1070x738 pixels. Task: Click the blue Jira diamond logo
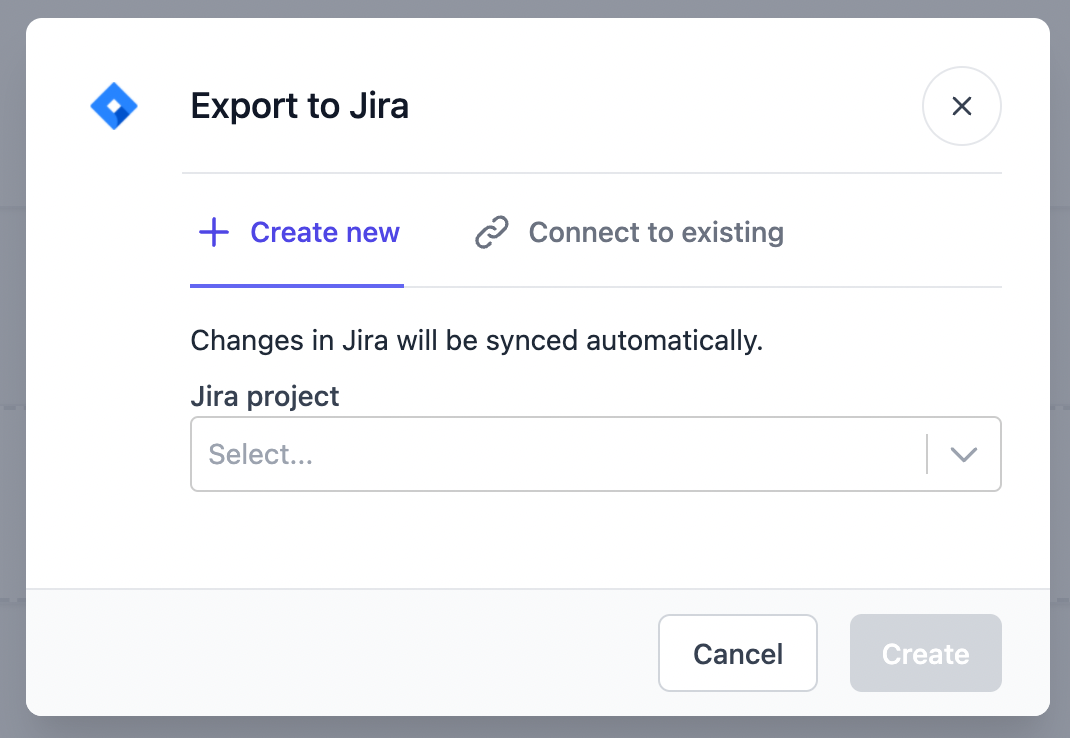pos(114,106)
